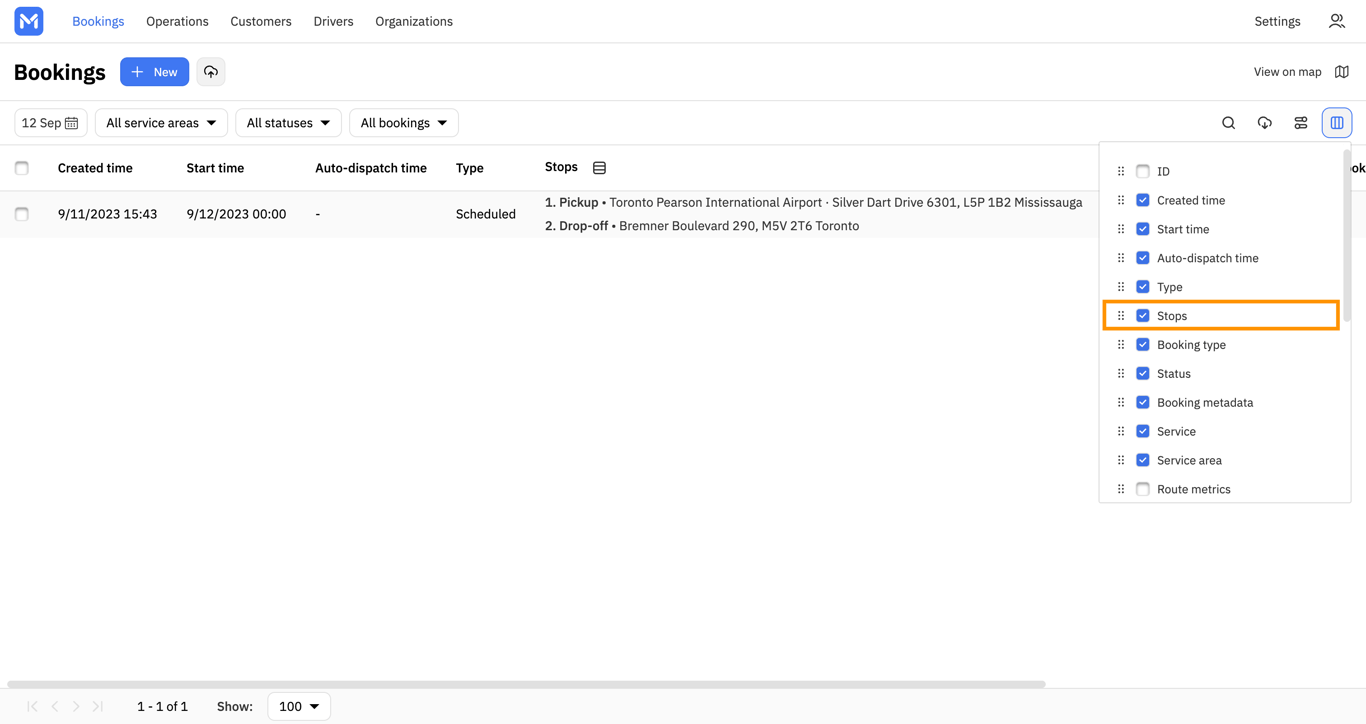This screenshot has width=1366, height=724.
Task: Uncheck the Start time column
Action: [x=1143, y=229]
